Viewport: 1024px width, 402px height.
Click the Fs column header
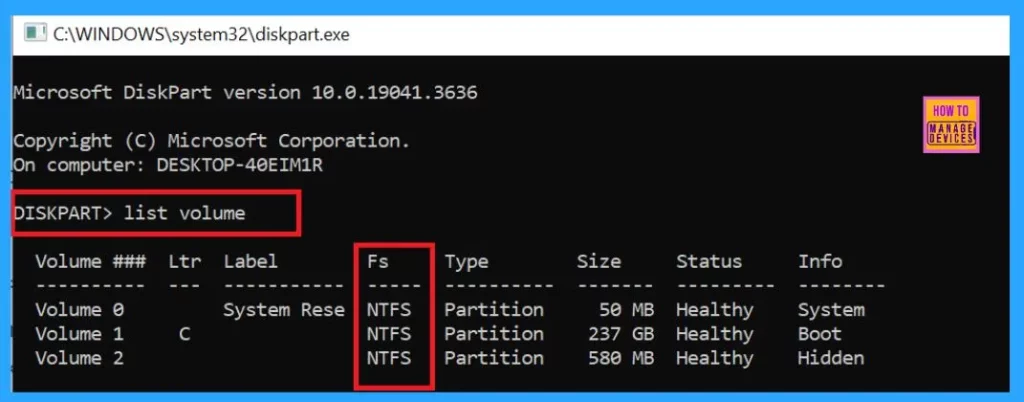point(377,262)
